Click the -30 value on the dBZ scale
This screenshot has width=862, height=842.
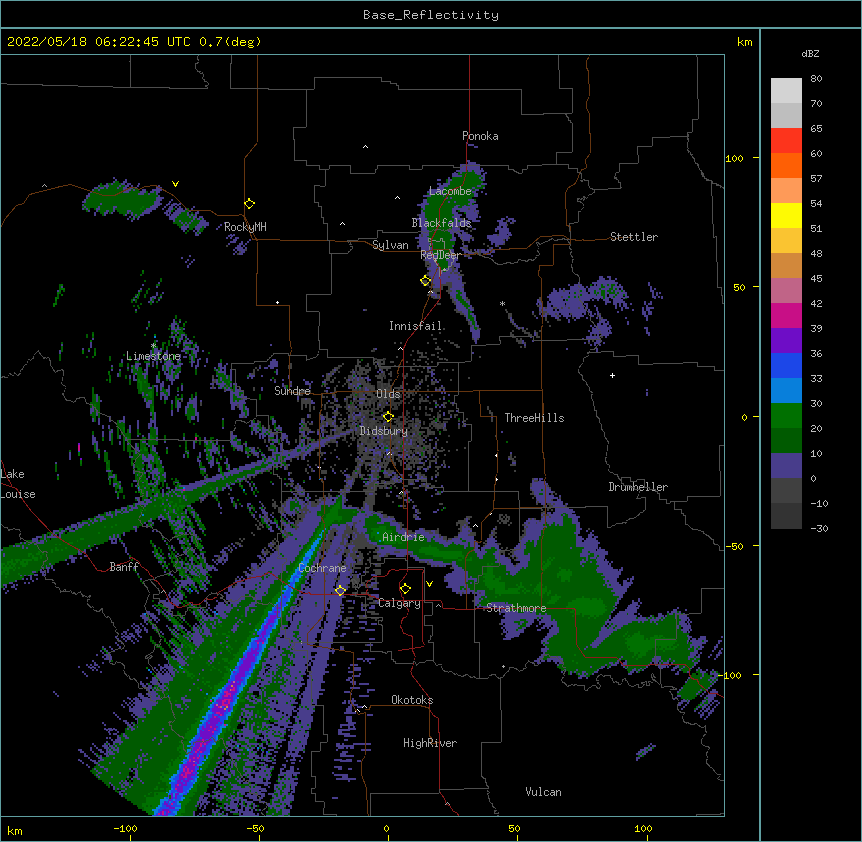tap(819, 528)
